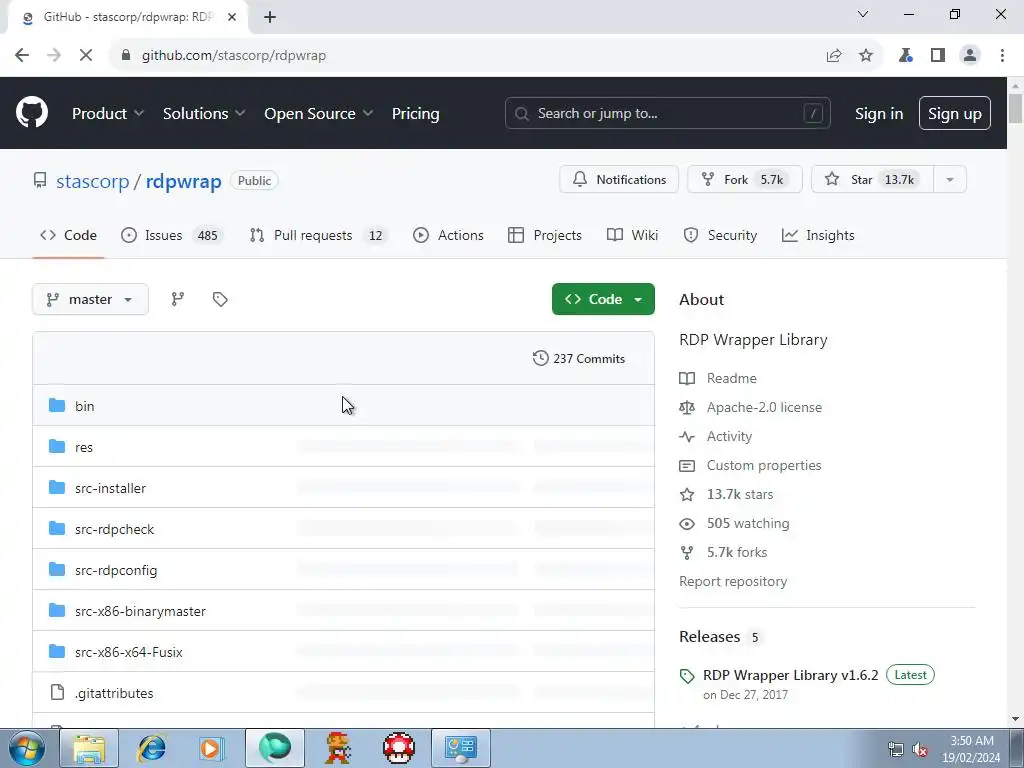Fork the repository with Fork button
Image resolution: width=1024 pixels, height=768 pixels.
click(x=744, y=180)
